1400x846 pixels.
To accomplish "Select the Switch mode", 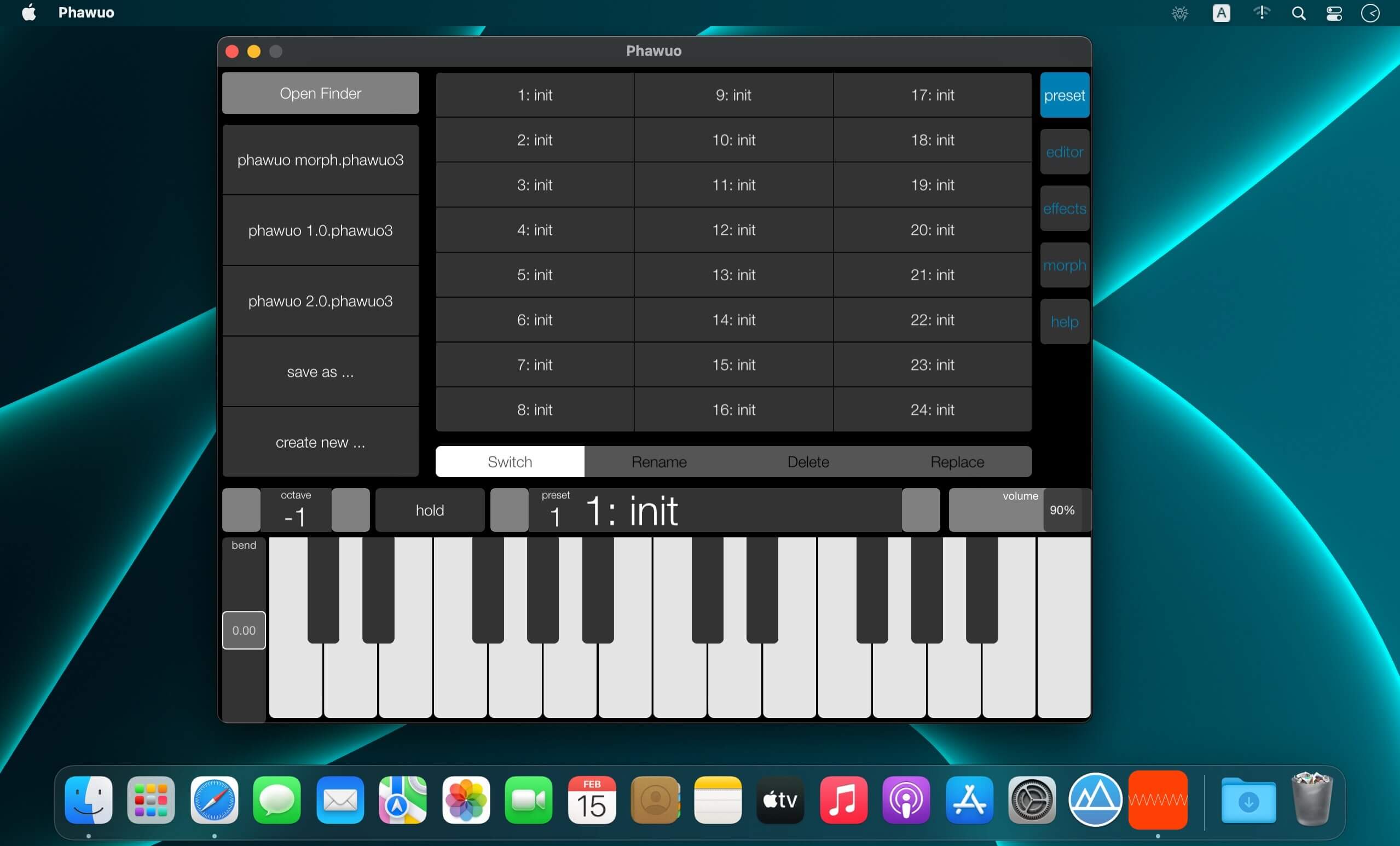I will coord(510,461).
